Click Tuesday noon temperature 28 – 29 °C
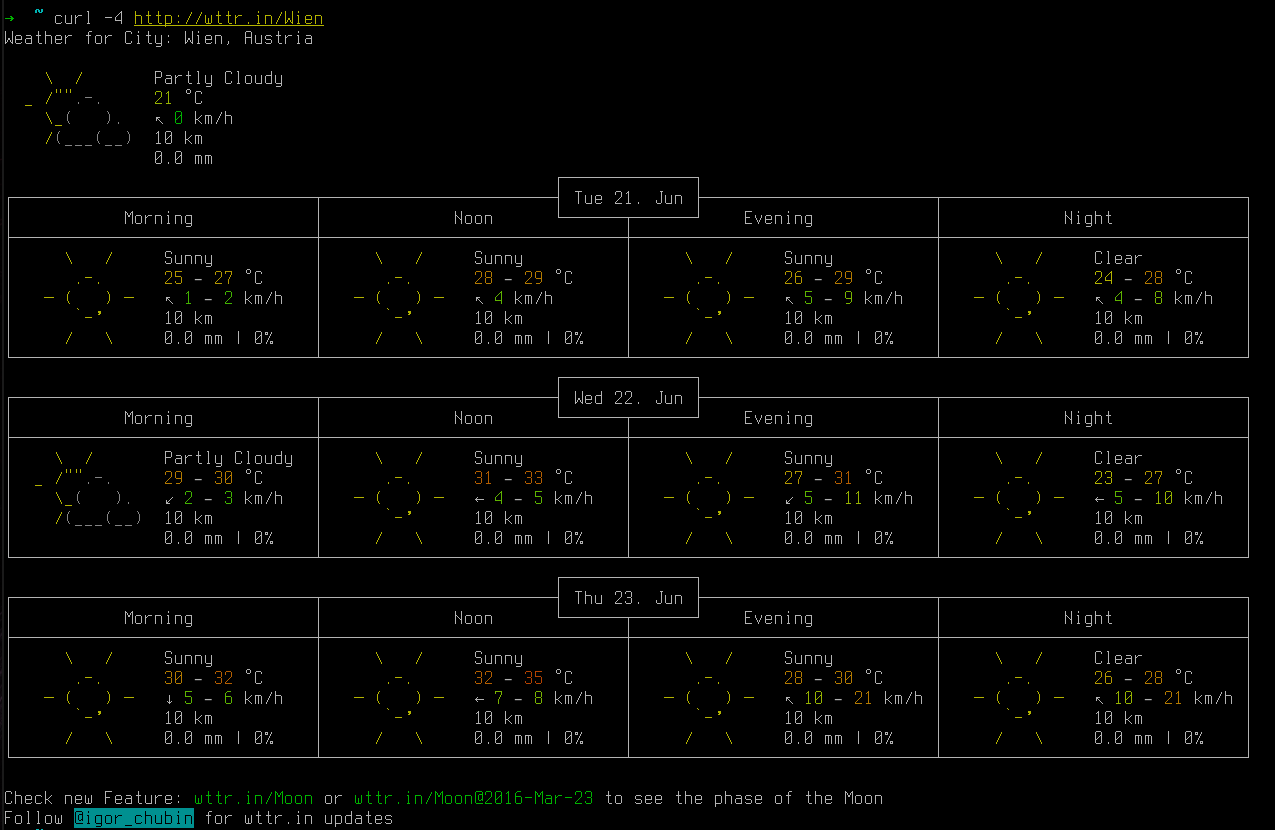Viewport: 1275px width, 830px height. pyautogui.click(x=524, y=278)
